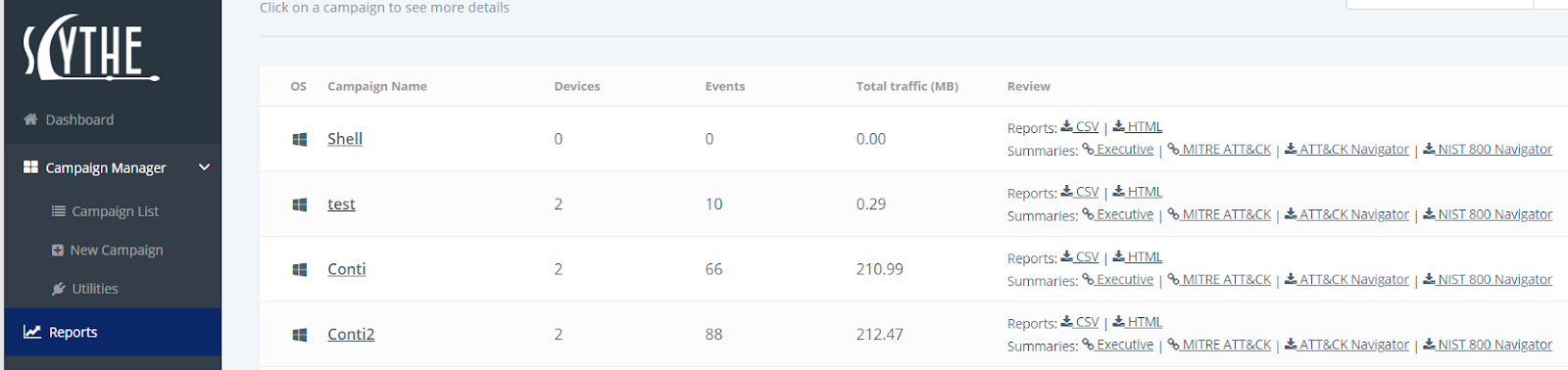Sort by the Total traffic (MB) column header
Screen dimensions: 1568x370
(907, 86)
